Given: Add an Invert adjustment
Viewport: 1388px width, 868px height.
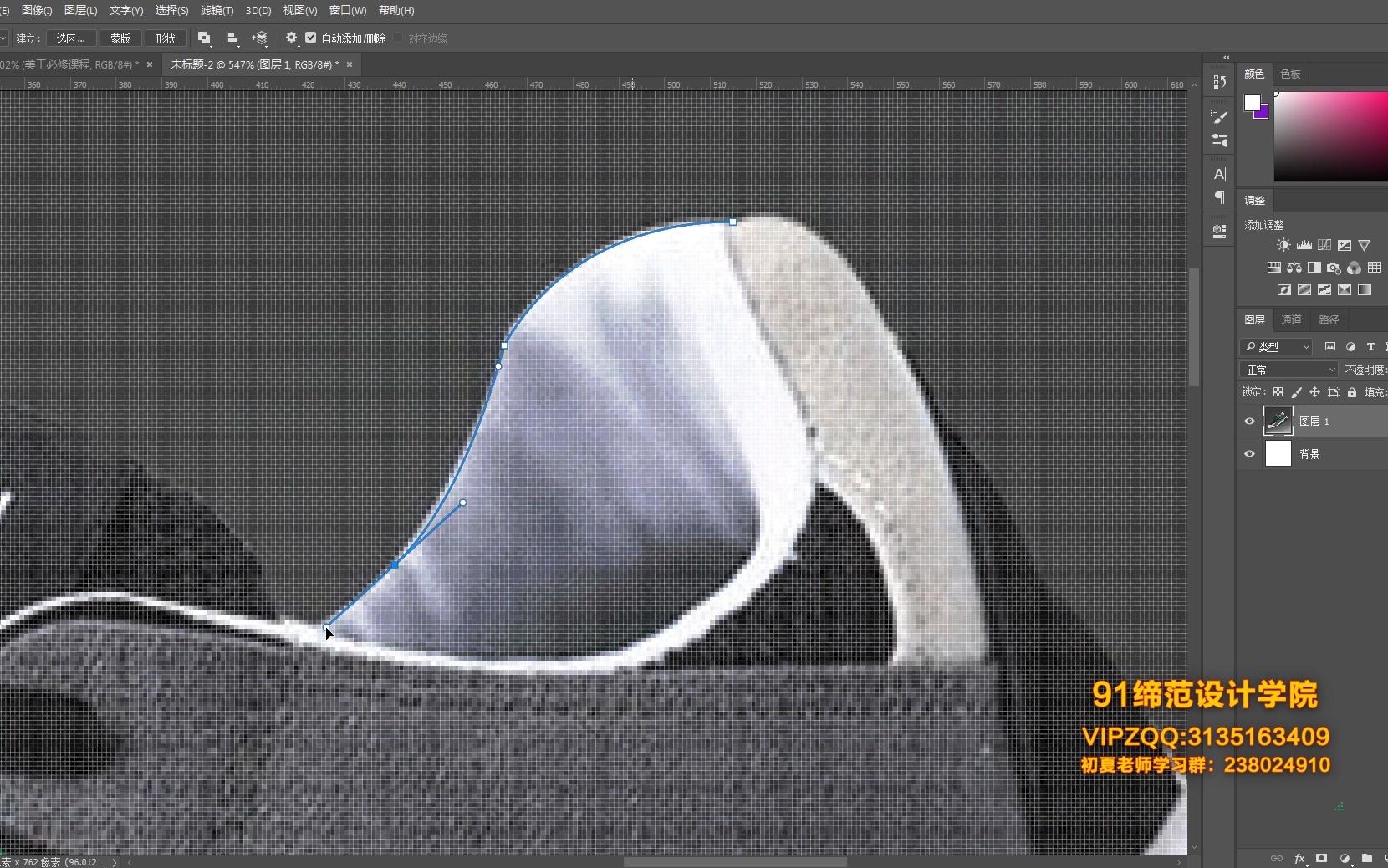Looking at the screenshot, I should [1284, 290].
